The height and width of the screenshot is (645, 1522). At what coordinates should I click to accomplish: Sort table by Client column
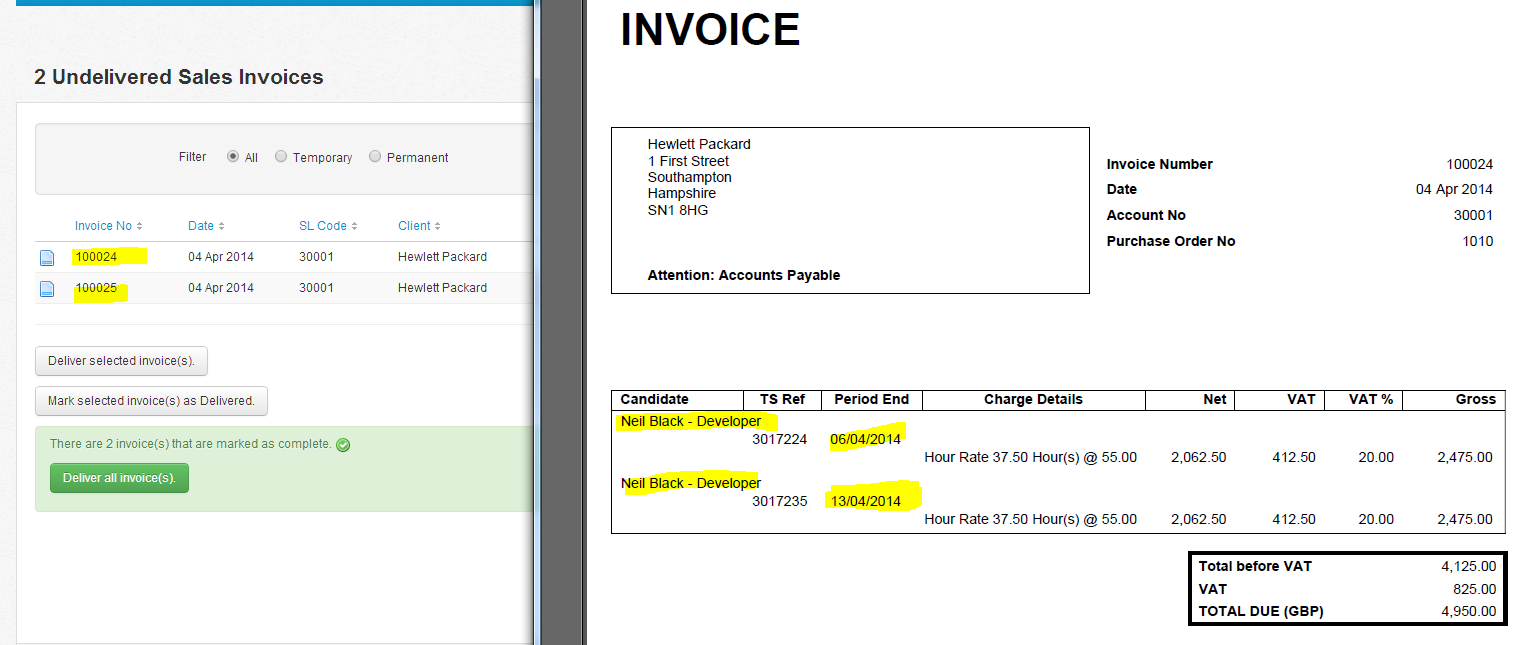(419, 226)
